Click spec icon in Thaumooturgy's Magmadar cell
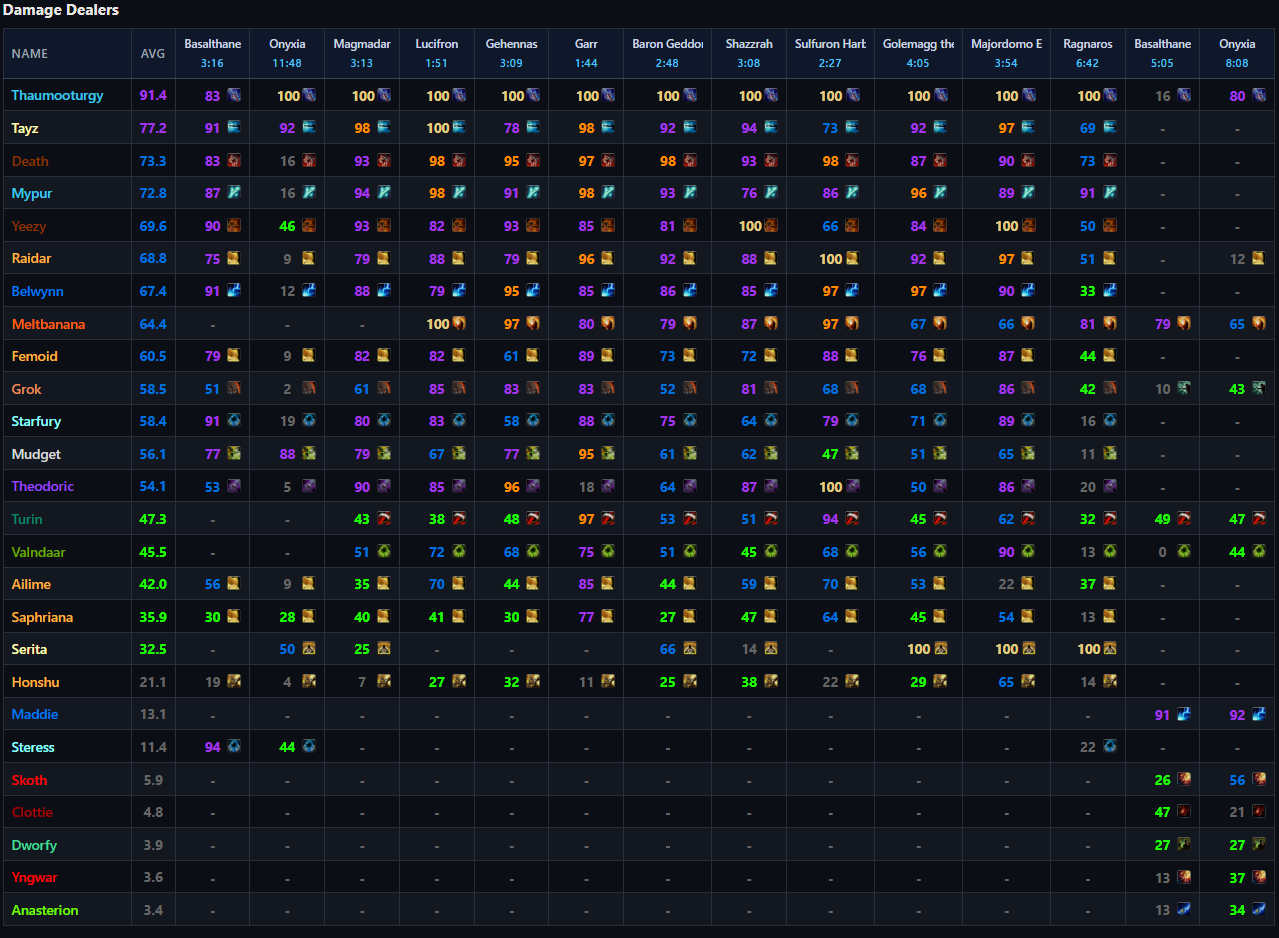This screenshot has width=1279, height=938. coord(384,96)
